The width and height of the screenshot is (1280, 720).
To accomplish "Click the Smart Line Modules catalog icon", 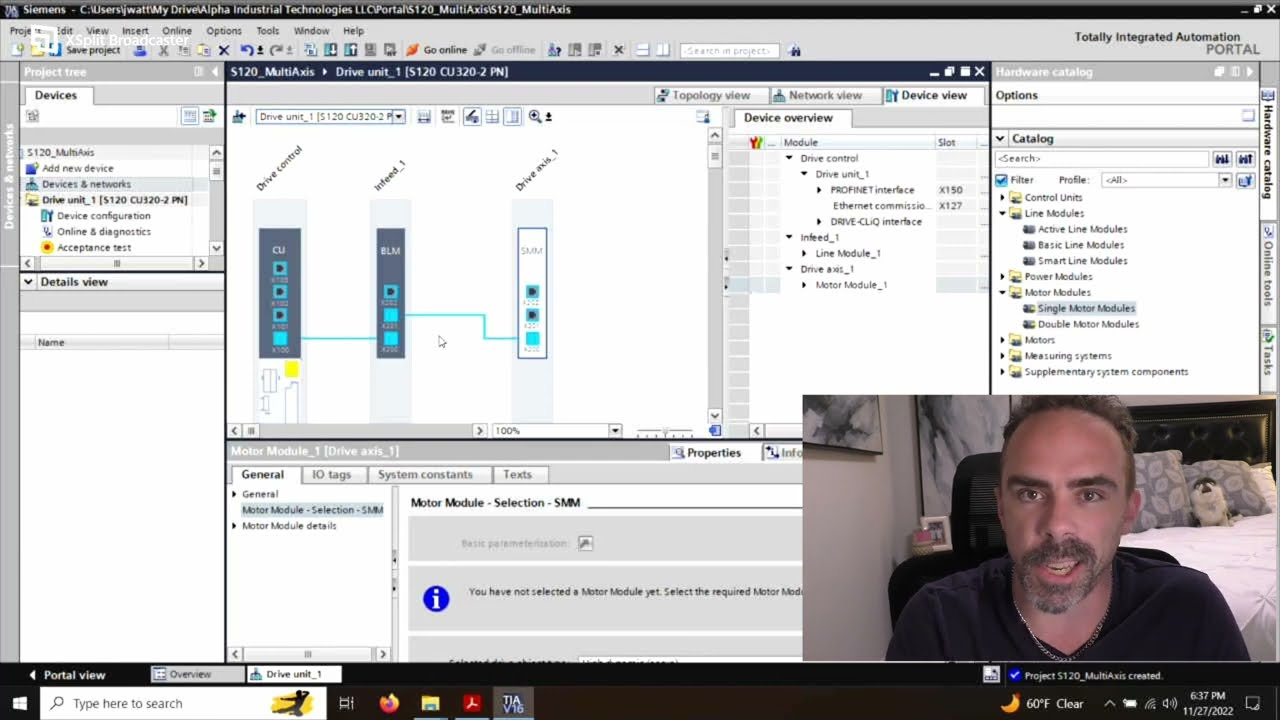I will pyautogui.click(x=1029, y=261).
